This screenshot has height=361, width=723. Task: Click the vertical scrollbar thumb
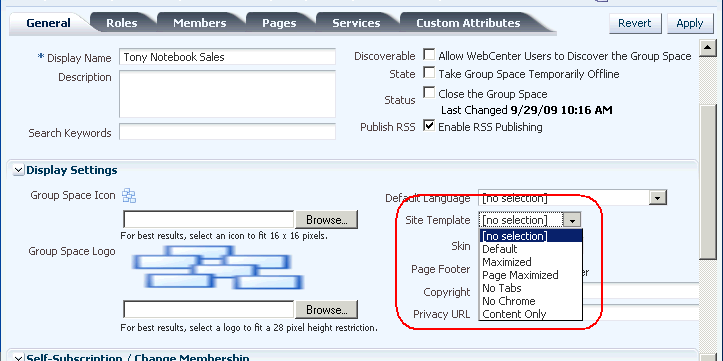[x=707, y=182]
